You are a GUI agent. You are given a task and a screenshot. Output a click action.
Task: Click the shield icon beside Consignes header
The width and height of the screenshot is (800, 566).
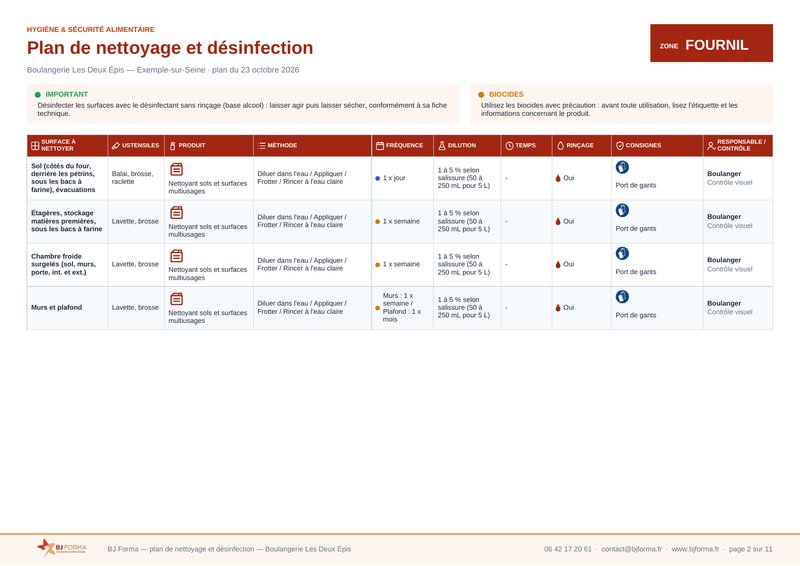click(620, 145)
